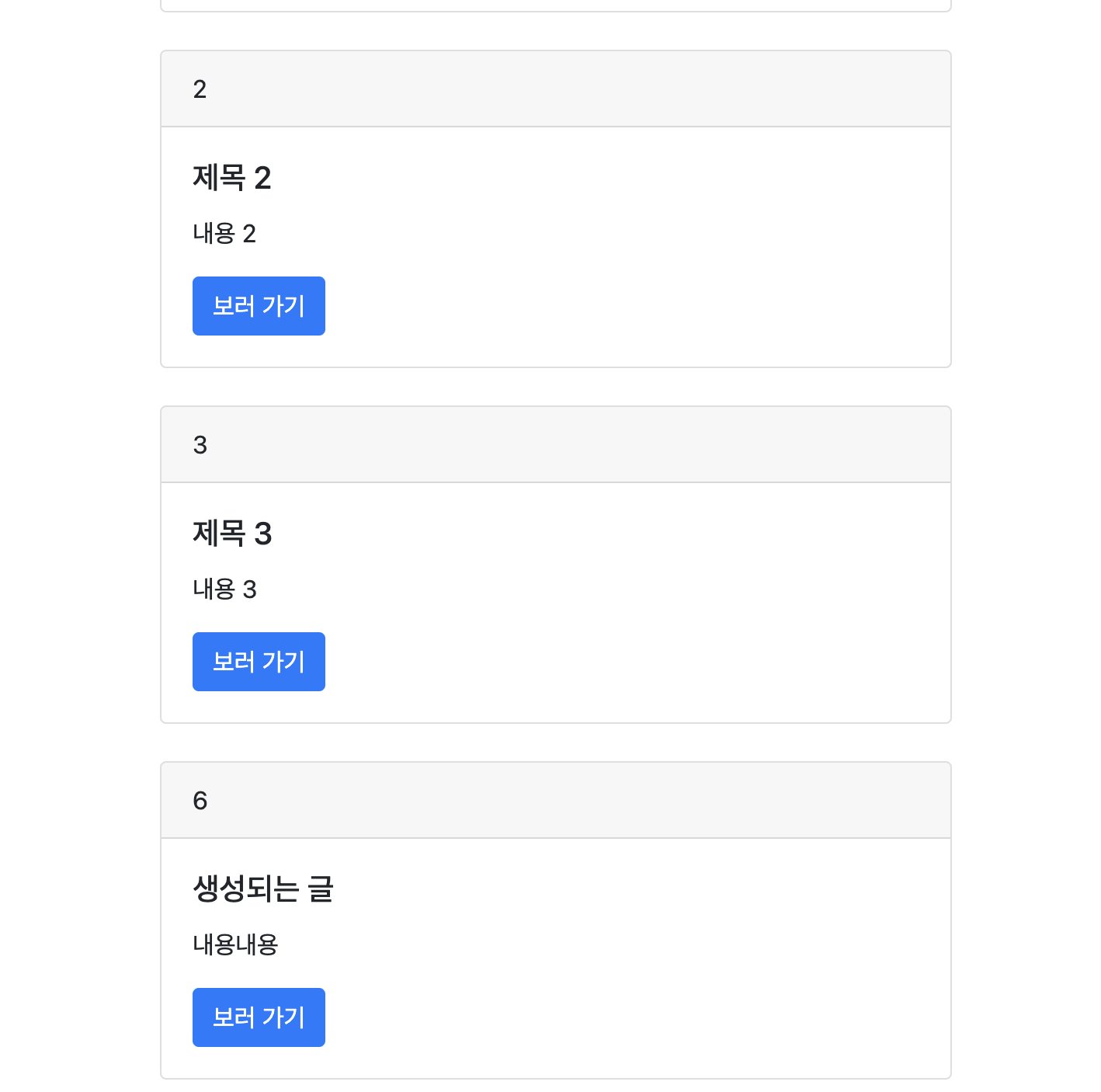Click gray header bar of card 6
The height and width of the screenshot is (1092, 1101).
click(556, 801)
